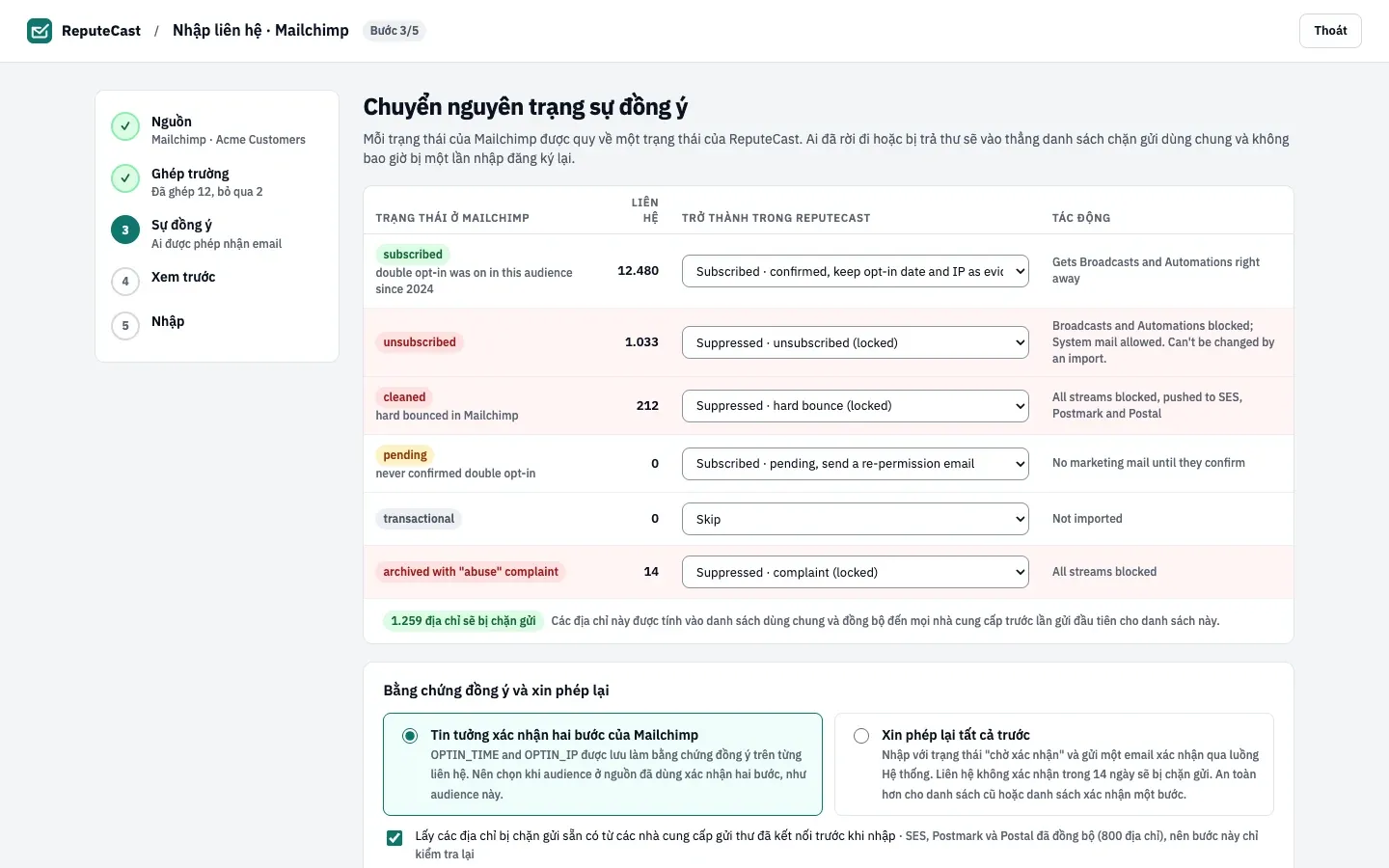Click the TRỞ THÀNH TRONG REPUTECAST column header

(776, 218)
